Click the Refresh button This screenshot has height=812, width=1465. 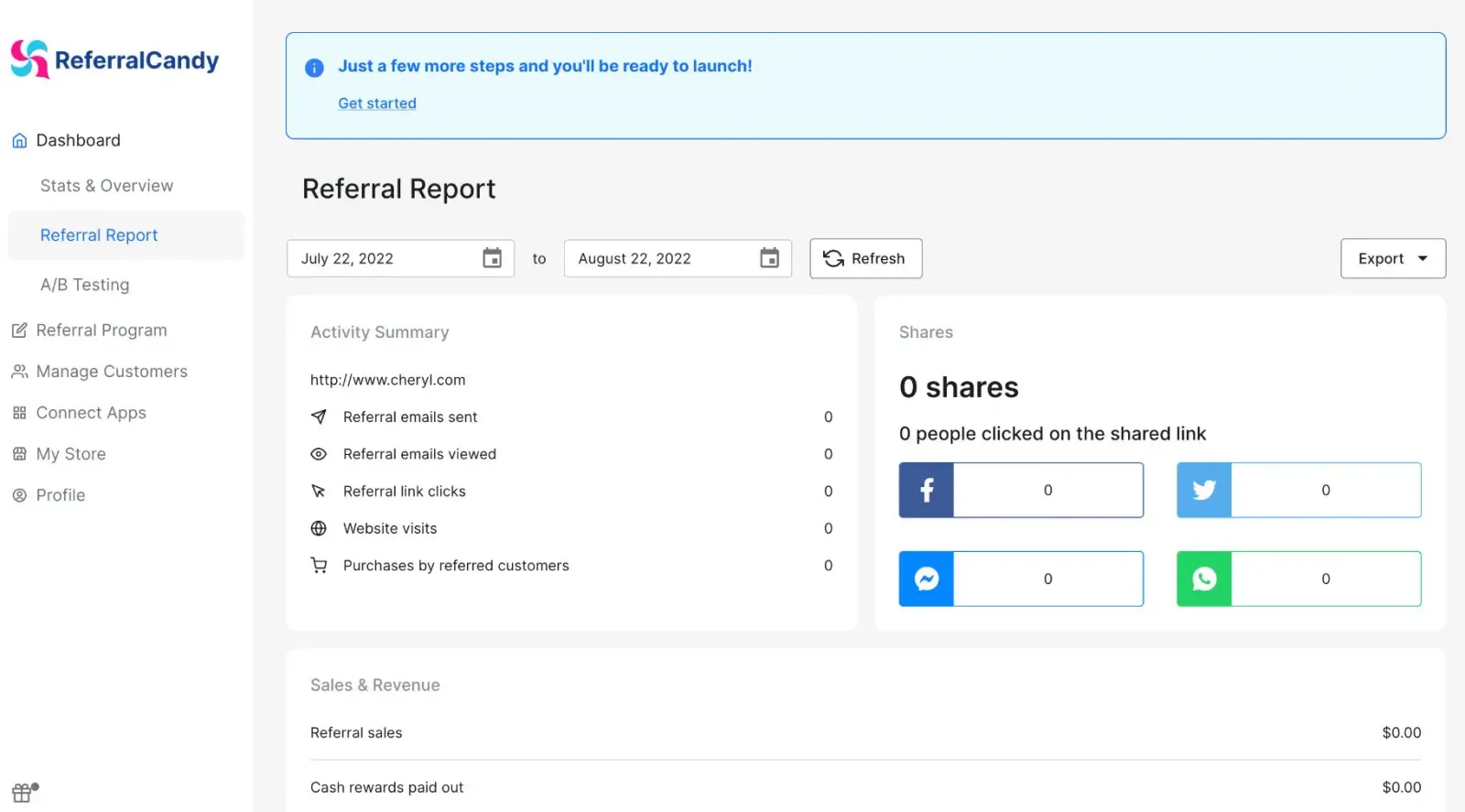(x=865, y=258)
